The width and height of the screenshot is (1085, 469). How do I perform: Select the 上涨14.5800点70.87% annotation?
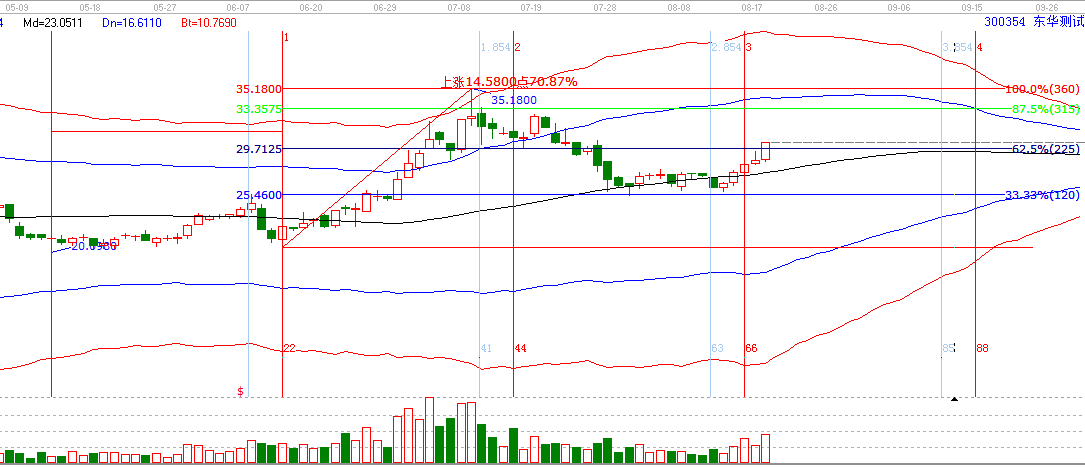pos(509,82)
